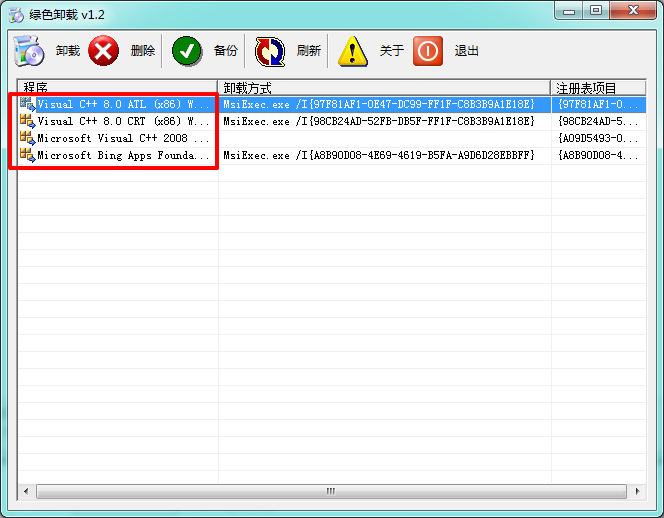Image resolution: width=664 pixels, height=518 pixels.
Task: Click the 刷新 refresh arrows icon
Action: (270, 51)
